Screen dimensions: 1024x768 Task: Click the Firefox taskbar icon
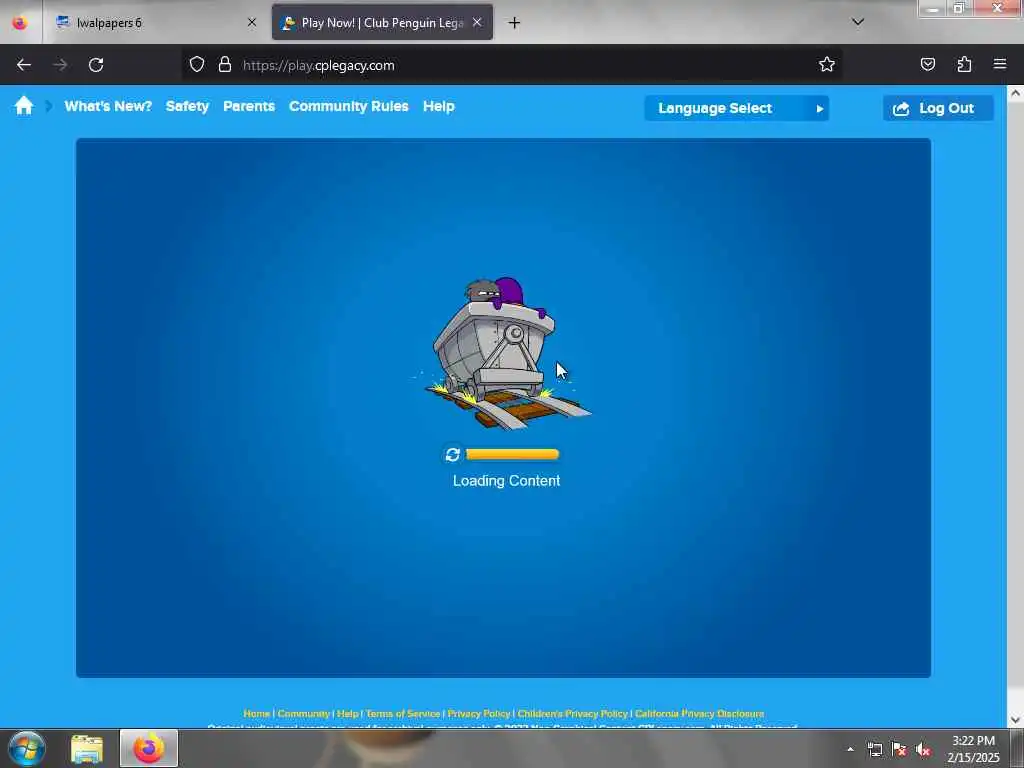(x=149, y=748)
